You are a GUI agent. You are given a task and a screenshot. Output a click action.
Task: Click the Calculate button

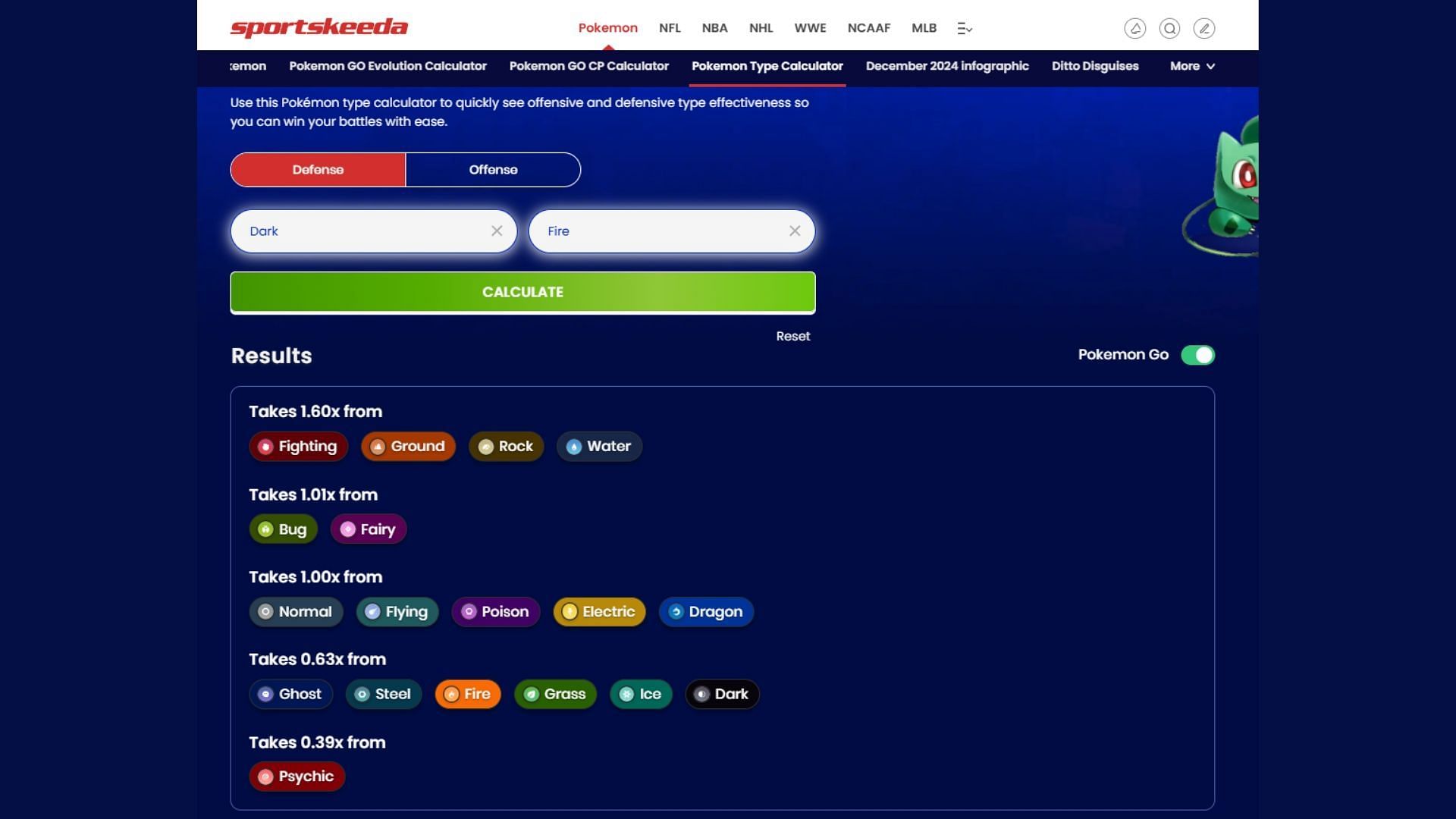[x=522, y=291]
